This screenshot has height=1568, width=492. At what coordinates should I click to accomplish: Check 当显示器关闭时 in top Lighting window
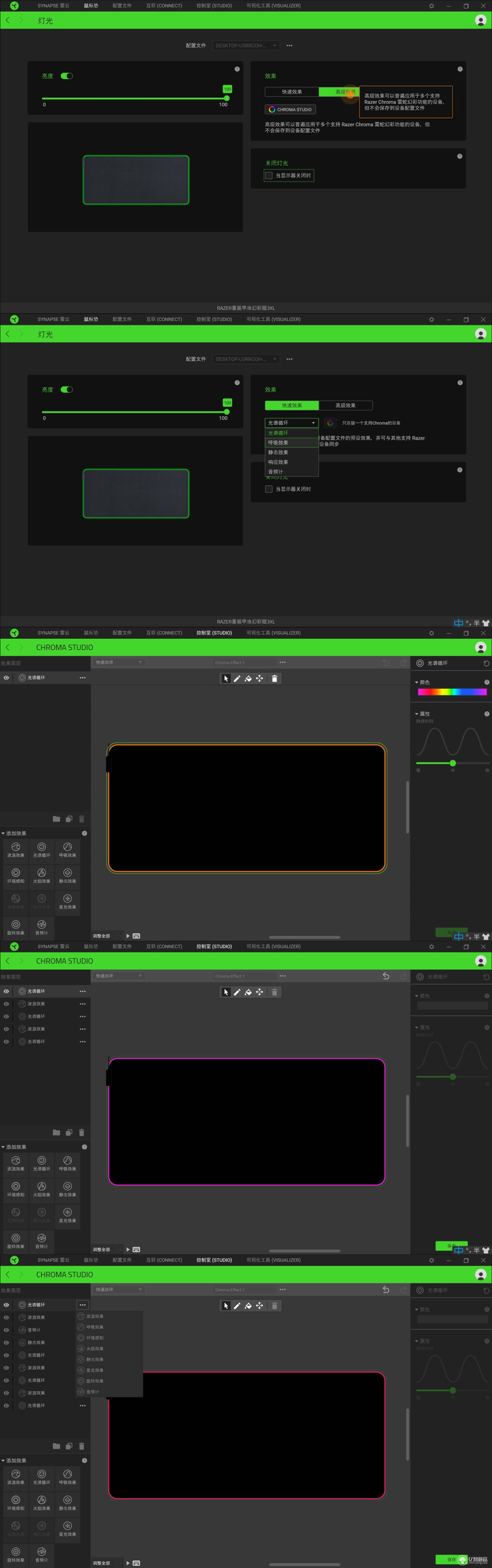269,176
